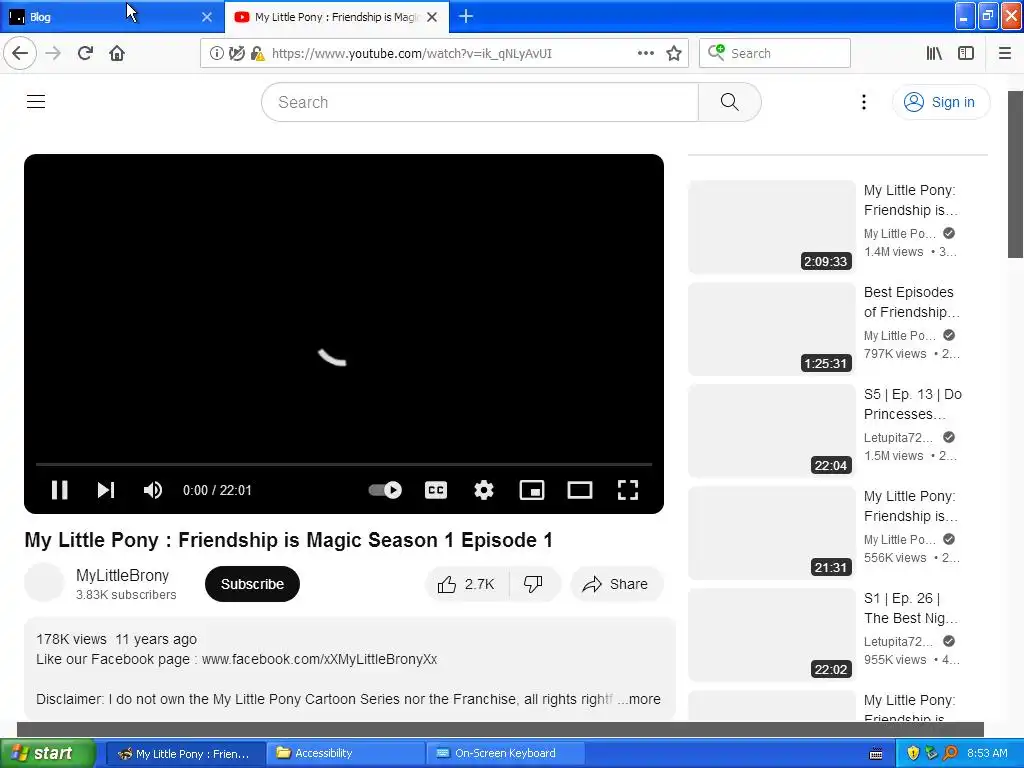Screen dimensions: 1024x768
Task: Click the Sign in button
Action: click(941, 102)
